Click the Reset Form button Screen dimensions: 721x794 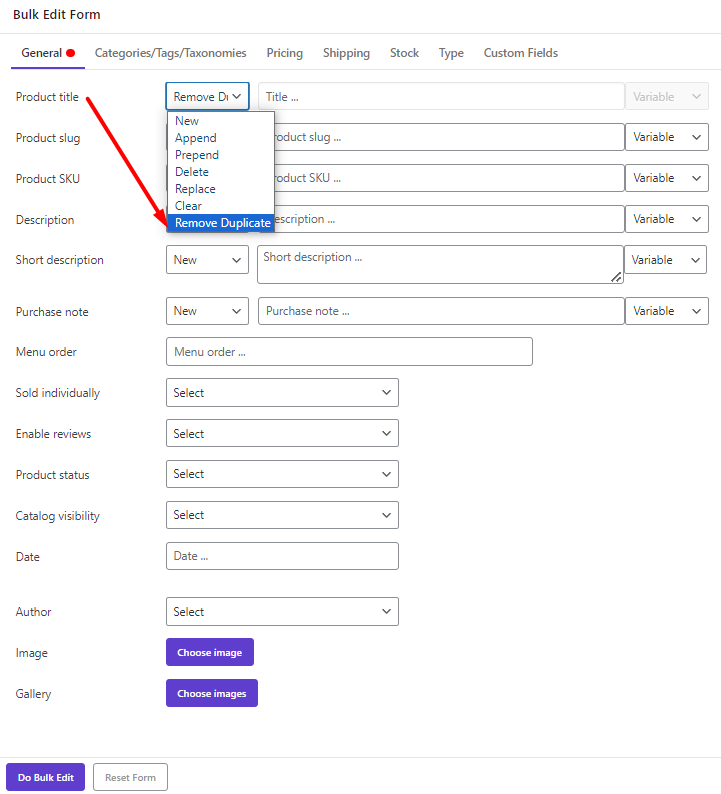(130, 777)
